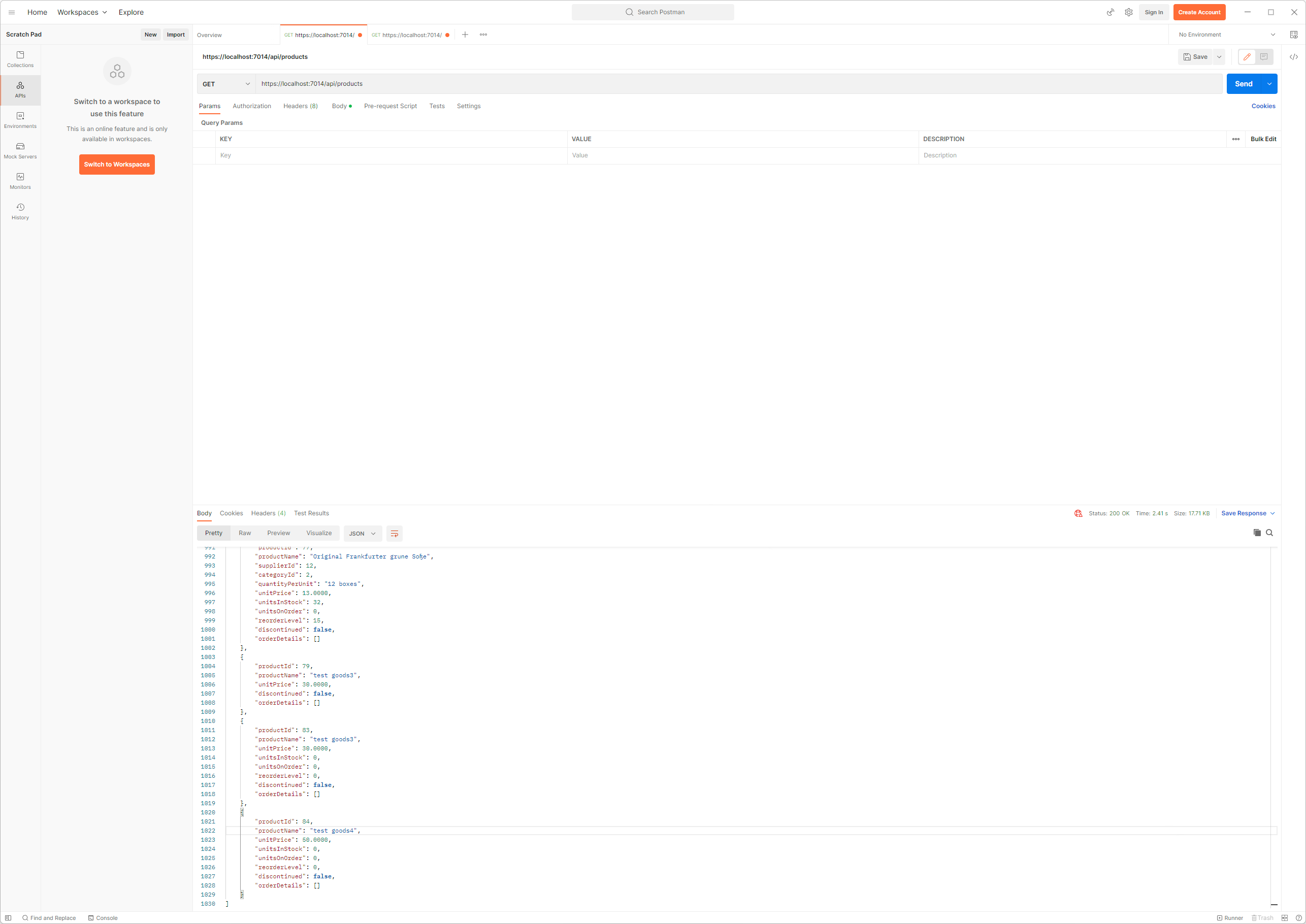Click the code snippet icon
This screenshot has height=924, width=1306.
1293,57
